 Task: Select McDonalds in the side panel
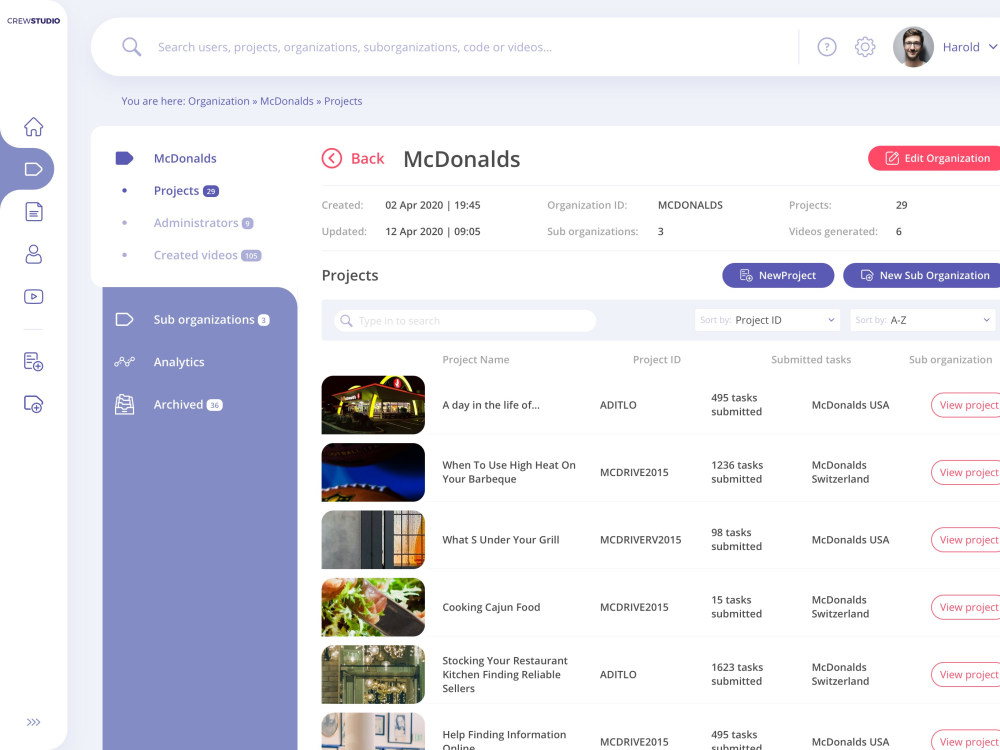pyautogui.click(x=185, y=158)
